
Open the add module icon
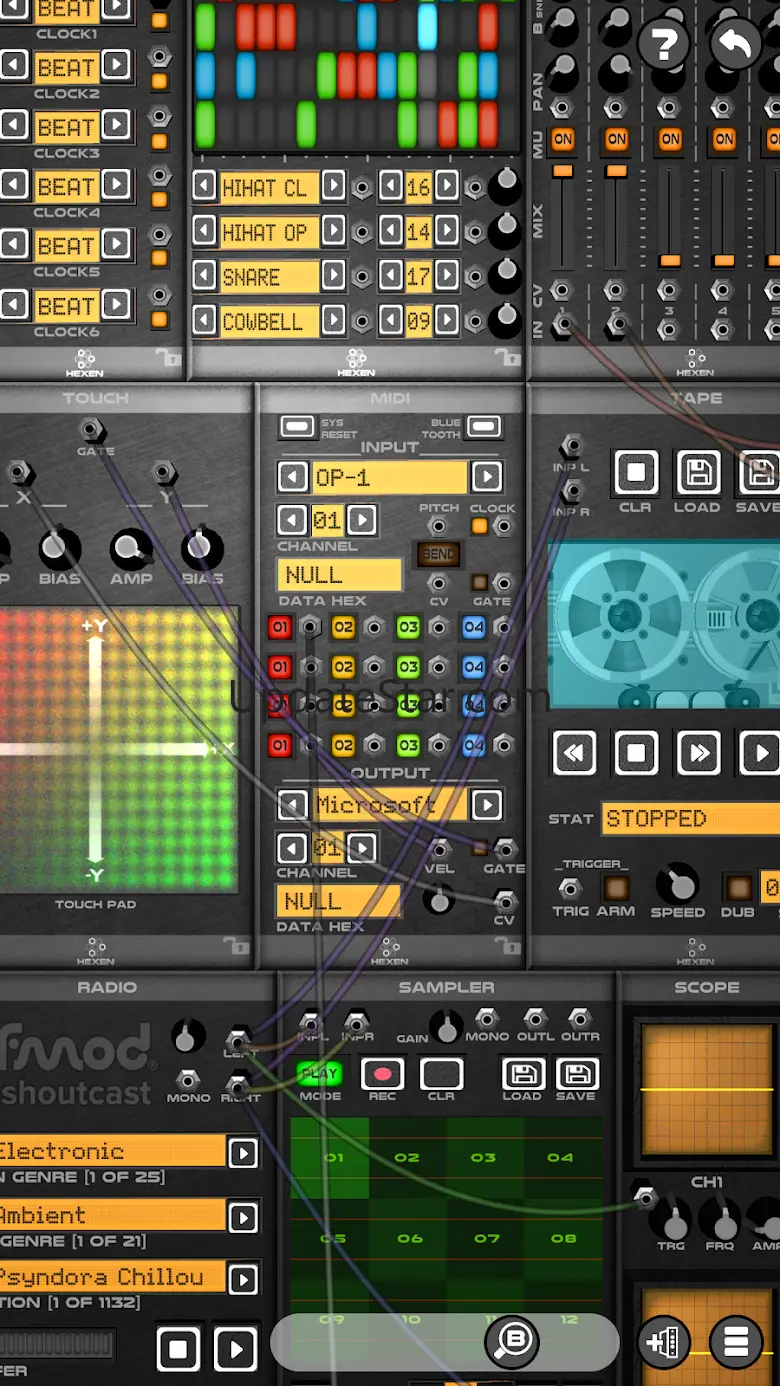pos(663,1342)
